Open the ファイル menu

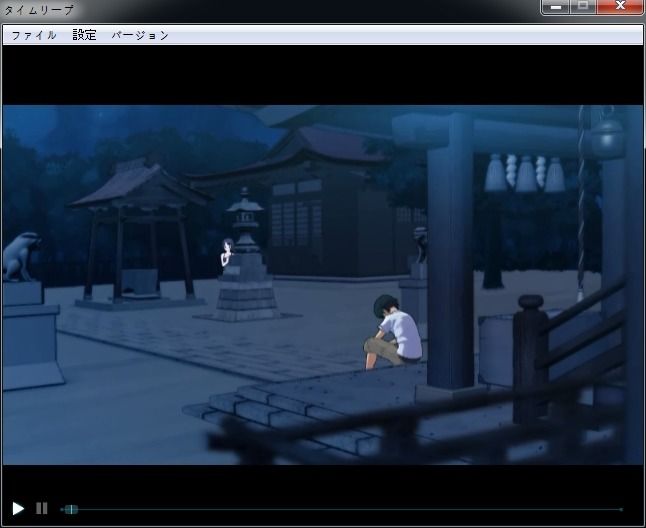[x=34, y=35]
